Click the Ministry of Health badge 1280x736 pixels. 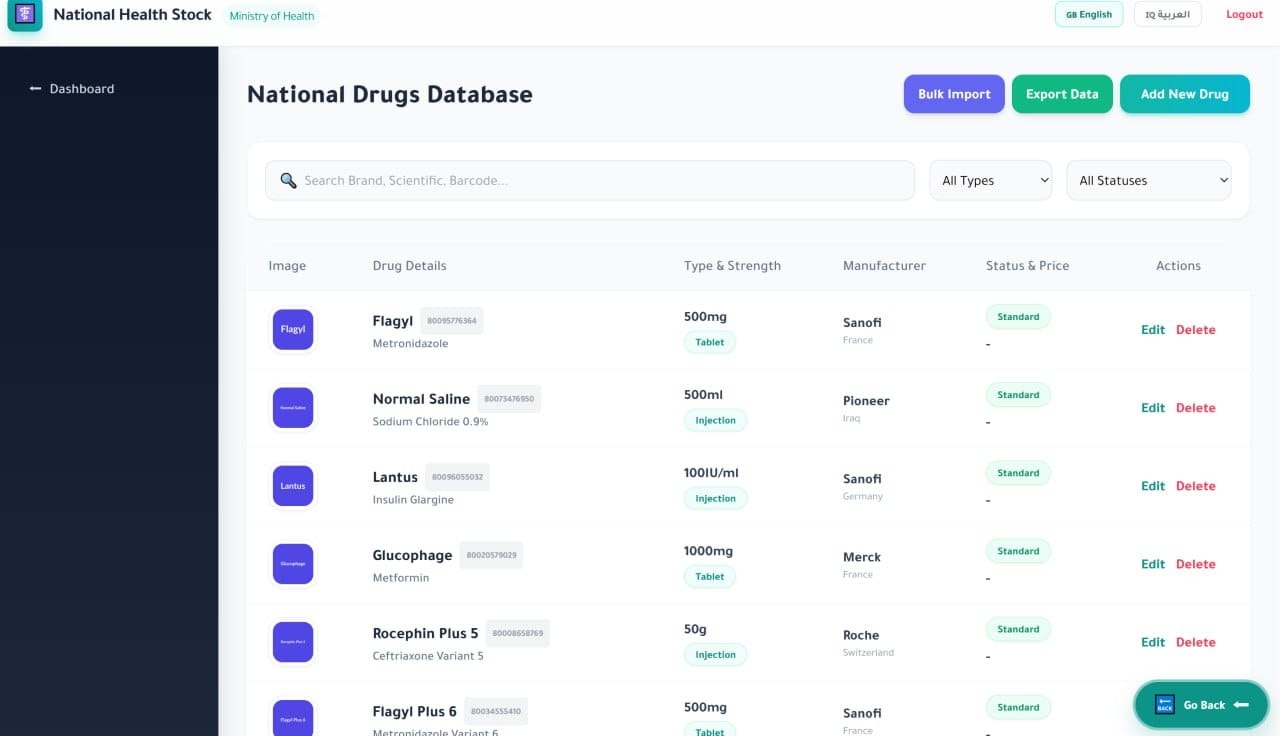point(272,16)
